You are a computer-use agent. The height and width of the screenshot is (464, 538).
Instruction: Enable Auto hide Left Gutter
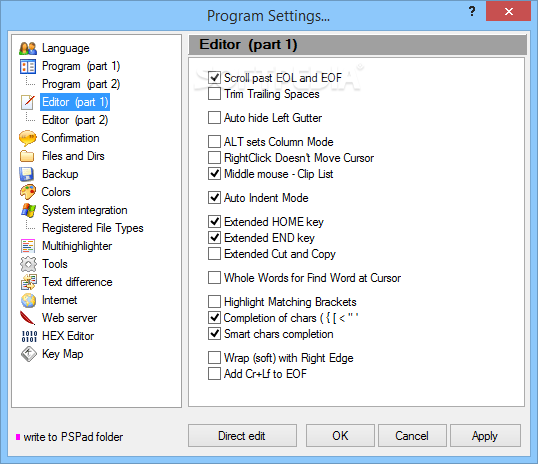click(x=214, y=118)
